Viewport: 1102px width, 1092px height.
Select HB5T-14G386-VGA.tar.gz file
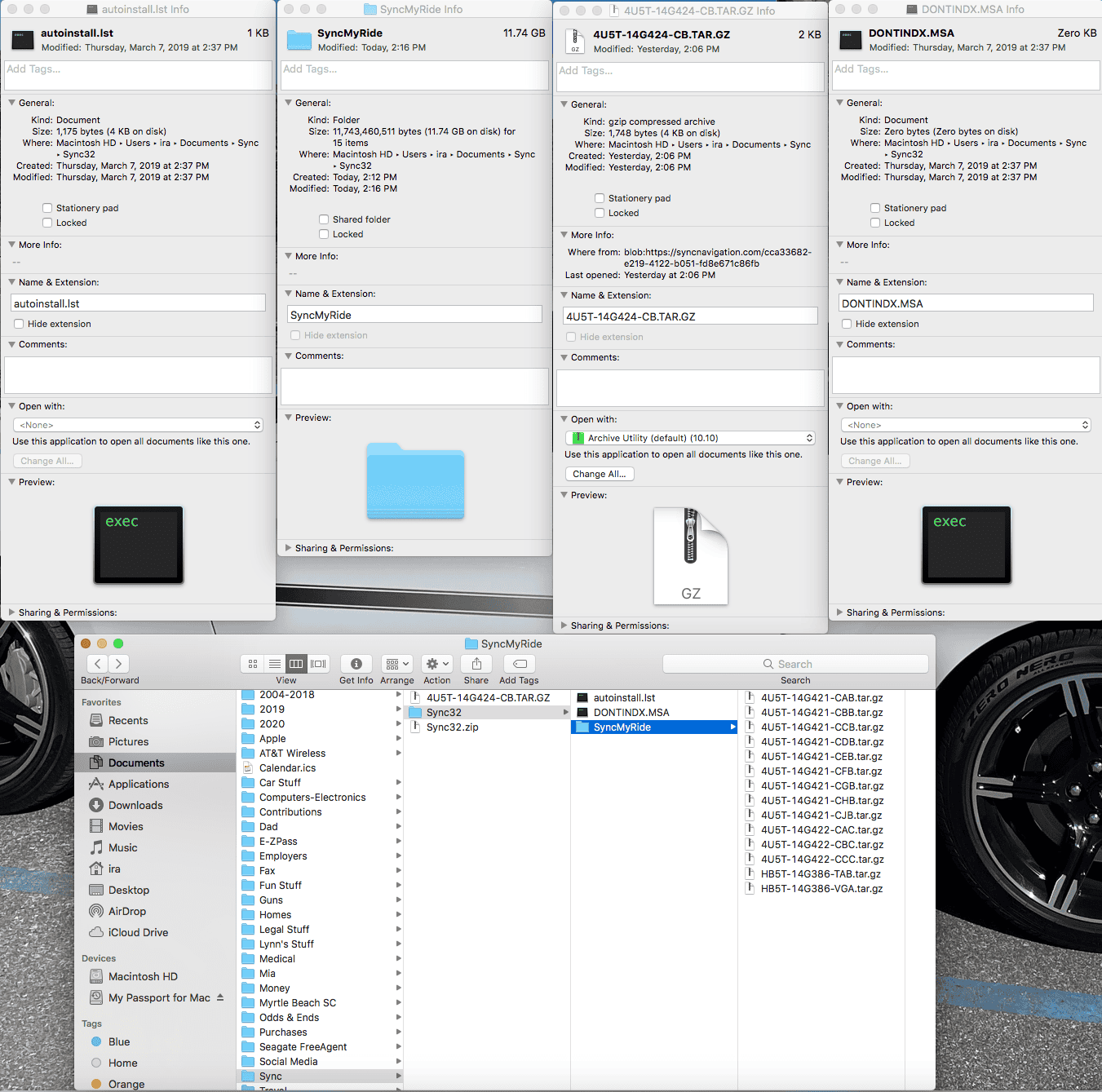(821, 888)
